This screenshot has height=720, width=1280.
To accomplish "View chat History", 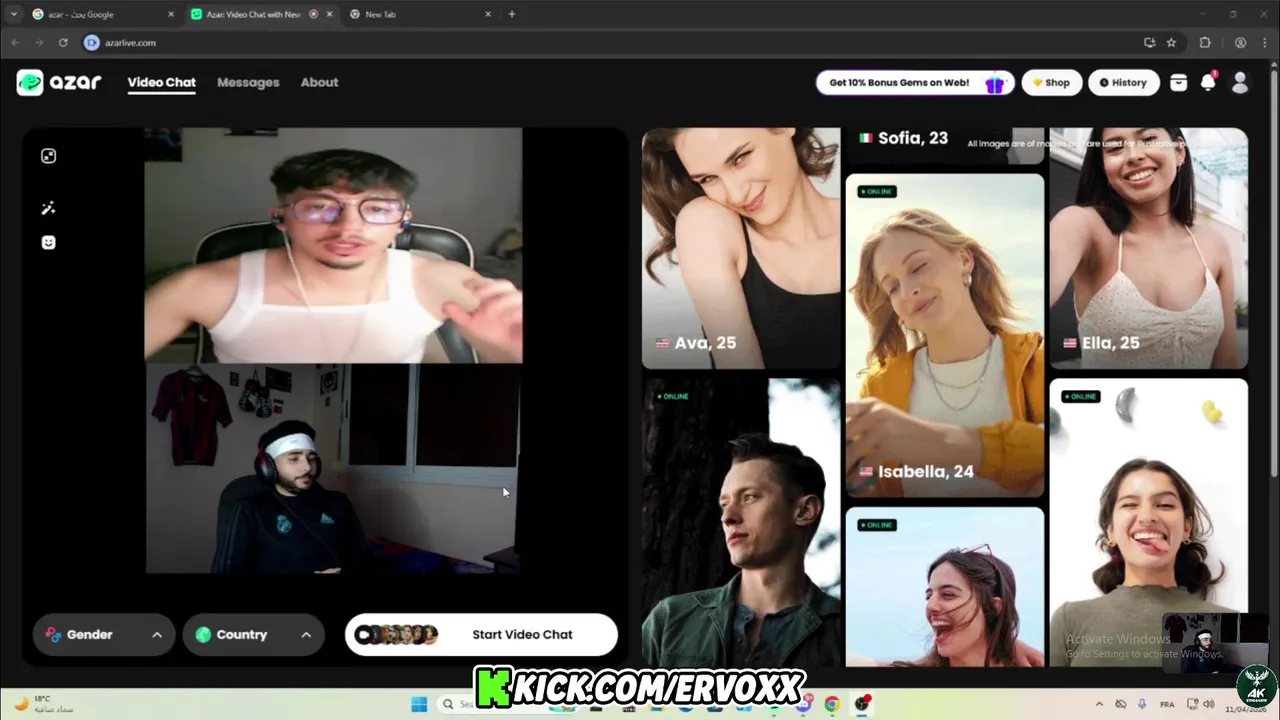I will click(1123, 83).
